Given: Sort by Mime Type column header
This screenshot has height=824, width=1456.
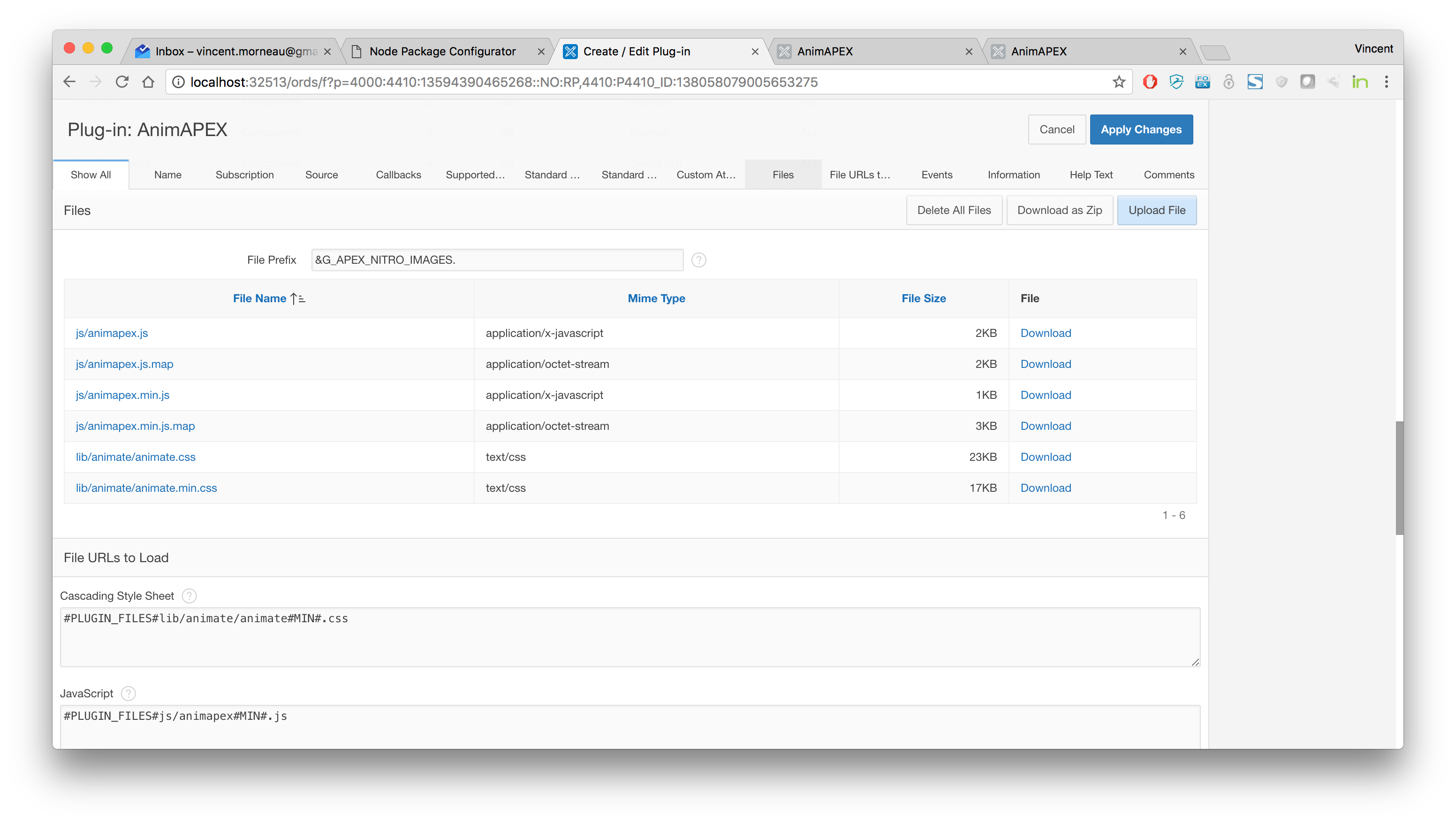Looking at the screenshot, I should pyautogui.click(x=656, y=298).
